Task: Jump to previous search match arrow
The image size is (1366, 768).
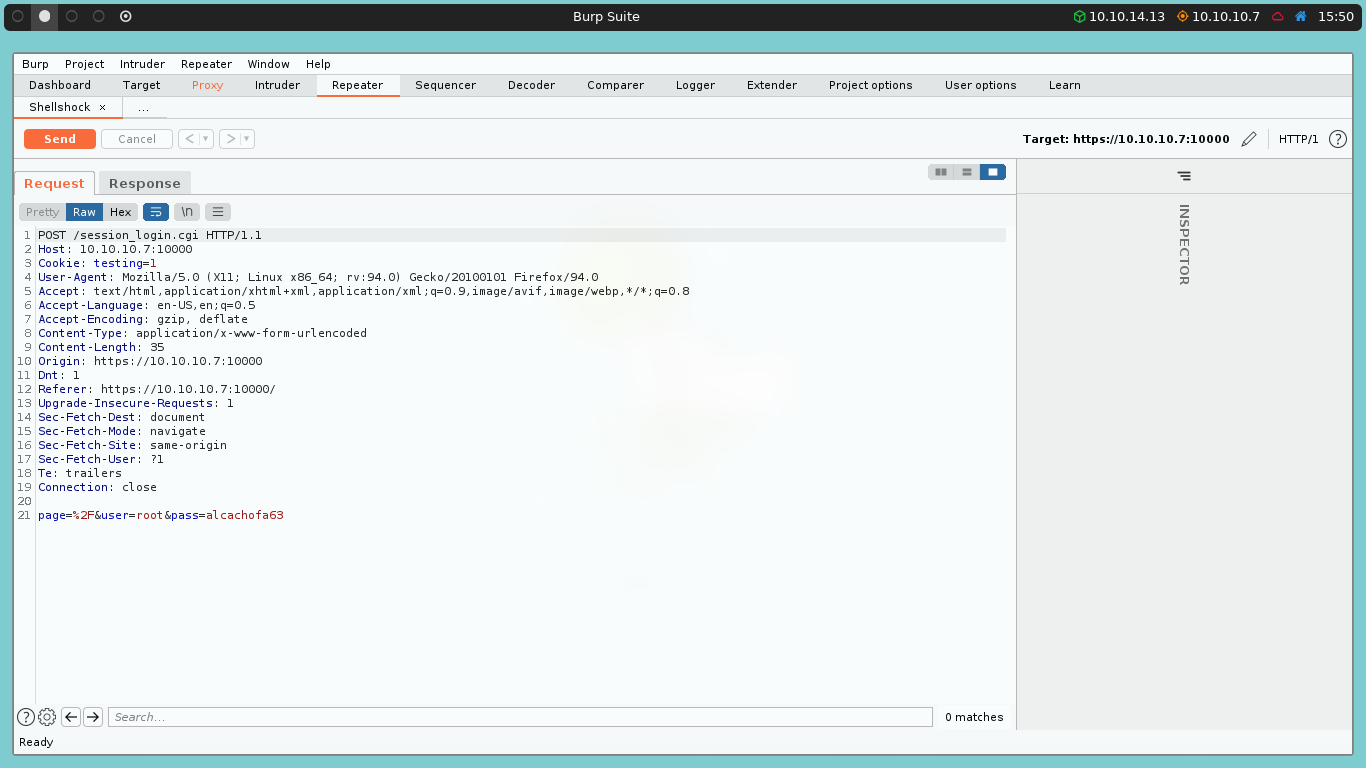Action: (71, 717)
